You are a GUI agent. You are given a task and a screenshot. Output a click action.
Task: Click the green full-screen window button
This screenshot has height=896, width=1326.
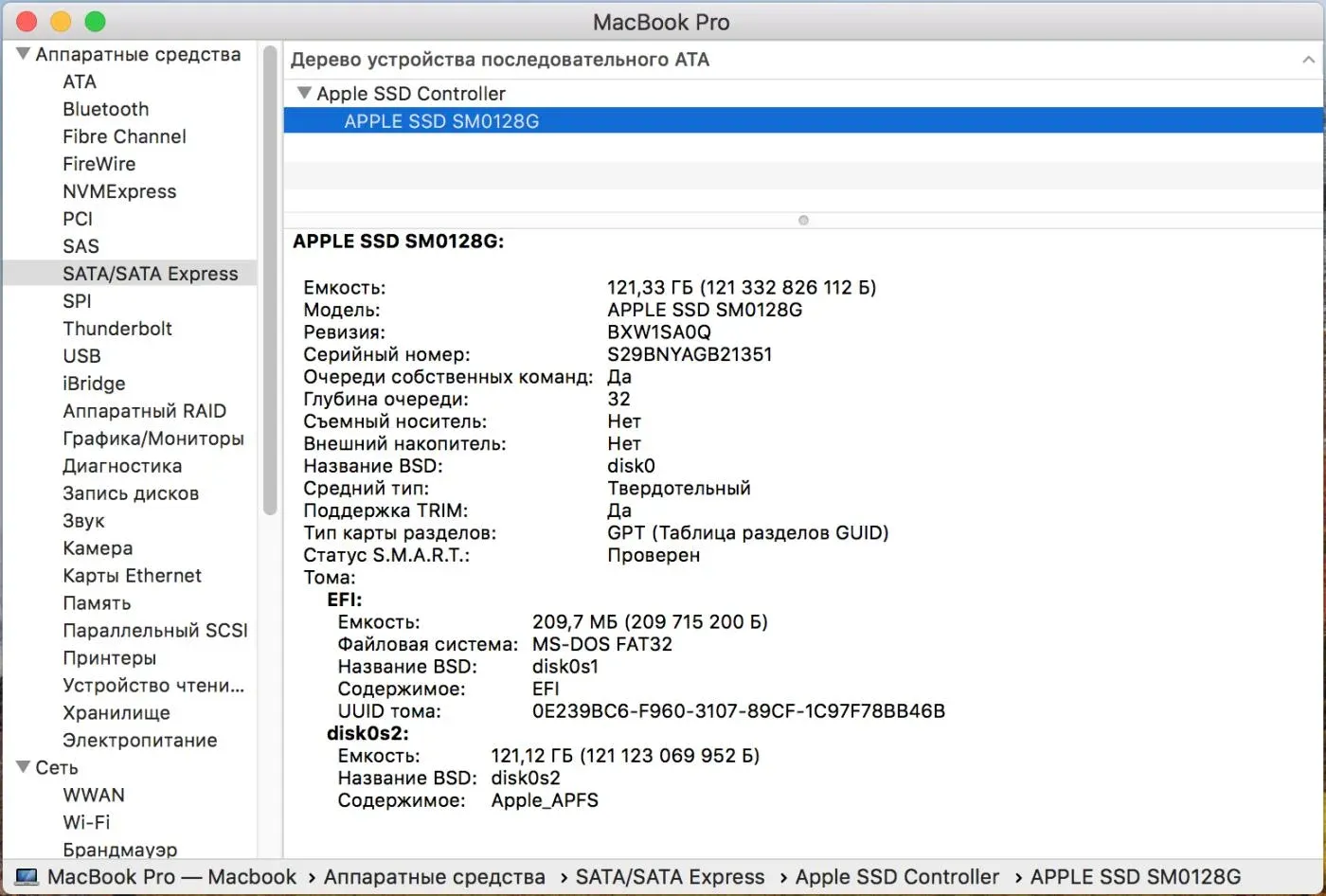click(95, 21)
